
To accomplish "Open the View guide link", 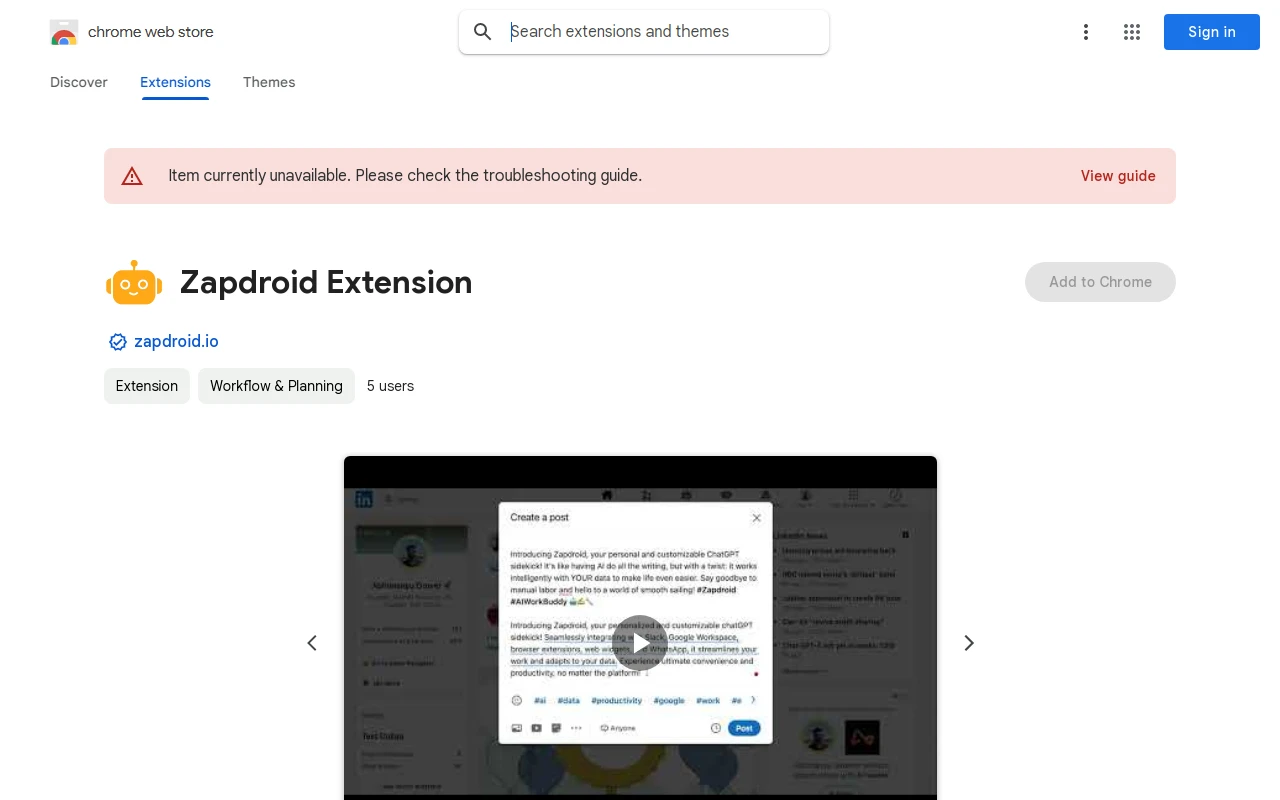I will 1117,176.
